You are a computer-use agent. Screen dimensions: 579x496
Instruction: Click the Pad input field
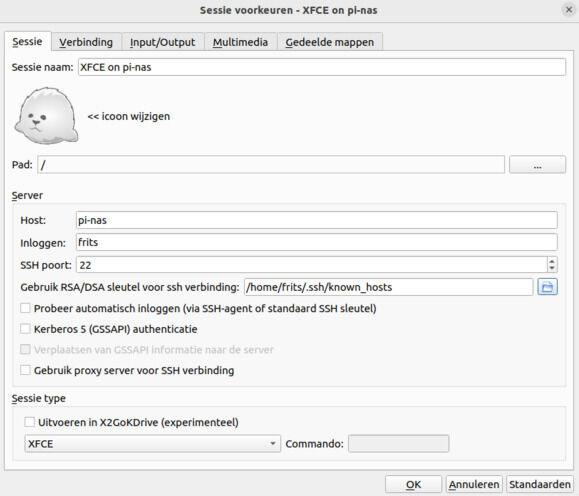(271, 164)
